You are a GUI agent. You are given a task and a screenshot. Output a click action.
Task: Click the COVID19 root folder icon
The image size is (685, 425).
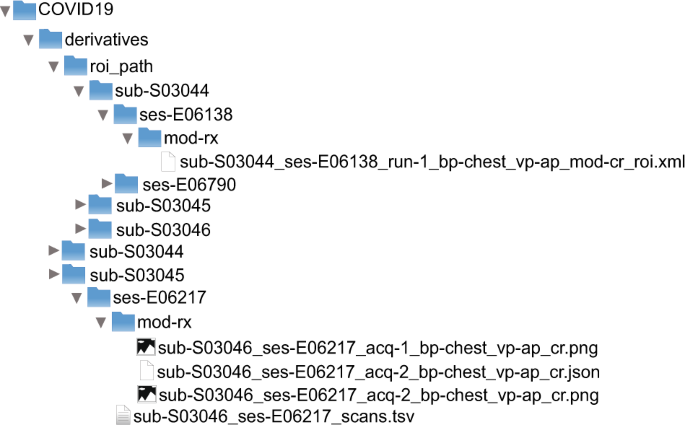pyautogui.click(x=27, y=15)
